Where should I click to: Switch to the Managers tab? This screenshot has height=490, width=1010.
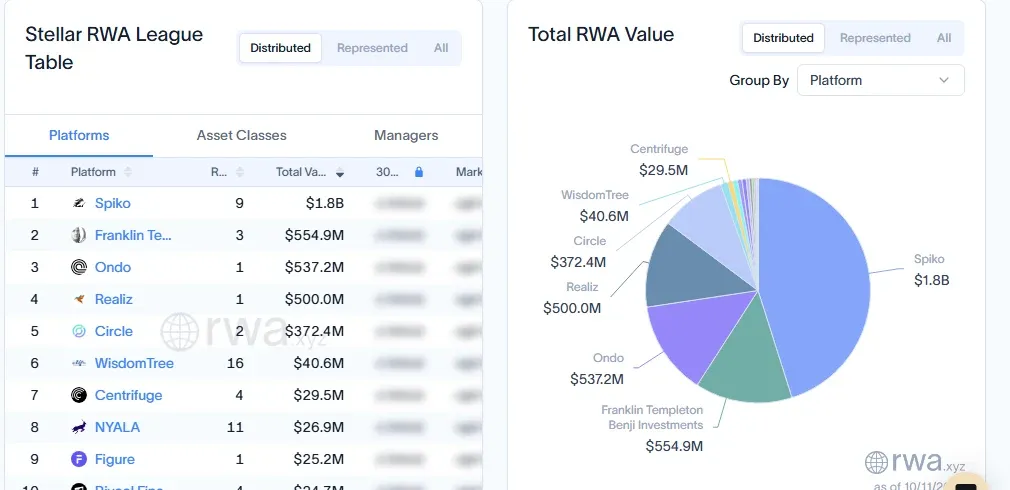pos(406,135)
